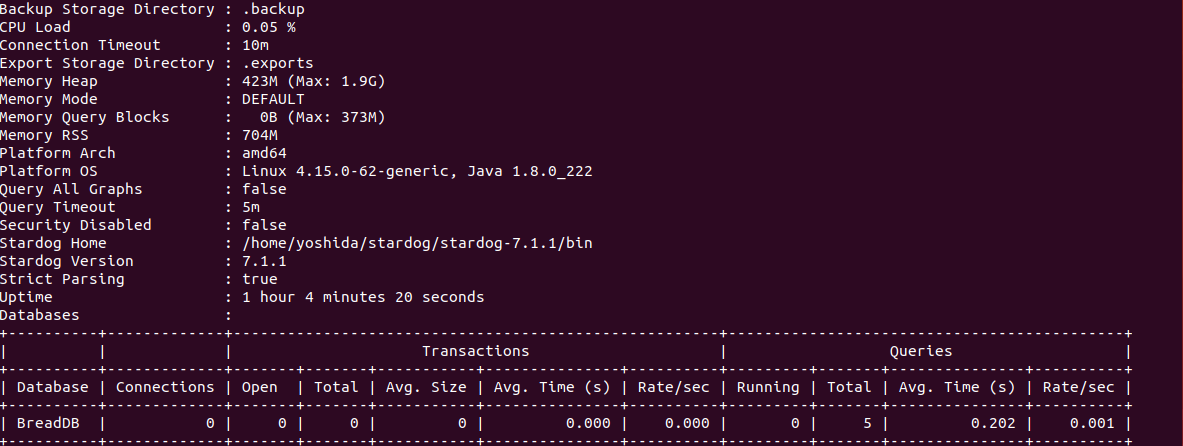This screenshot has height=446, width=1183.
Task: Click the Stardog Home path text
Action: tap(417, 243)
